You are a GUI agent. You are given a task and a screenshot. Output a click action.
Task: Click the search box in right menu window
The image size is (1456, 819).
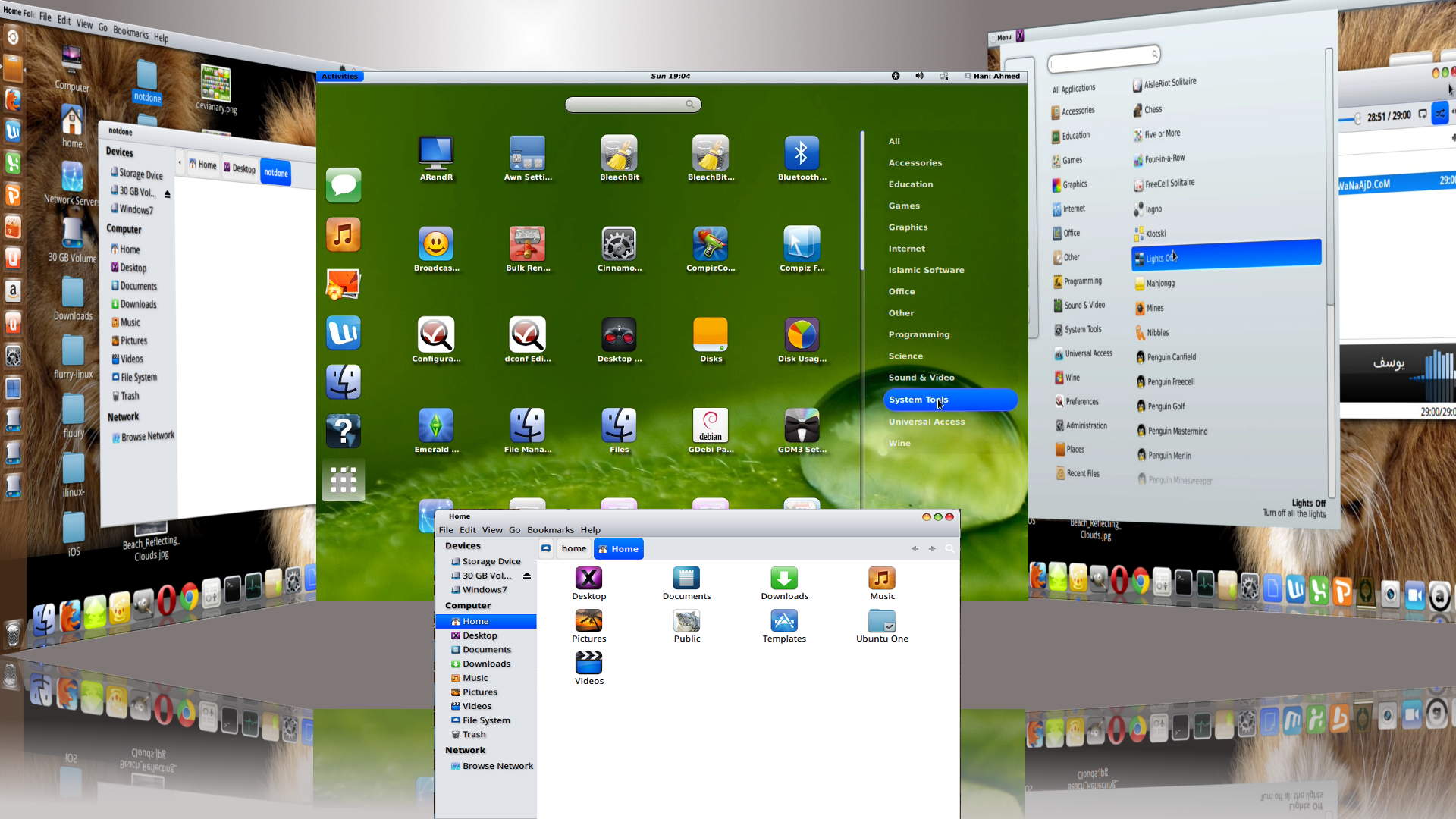click(x=1104, y=58)
